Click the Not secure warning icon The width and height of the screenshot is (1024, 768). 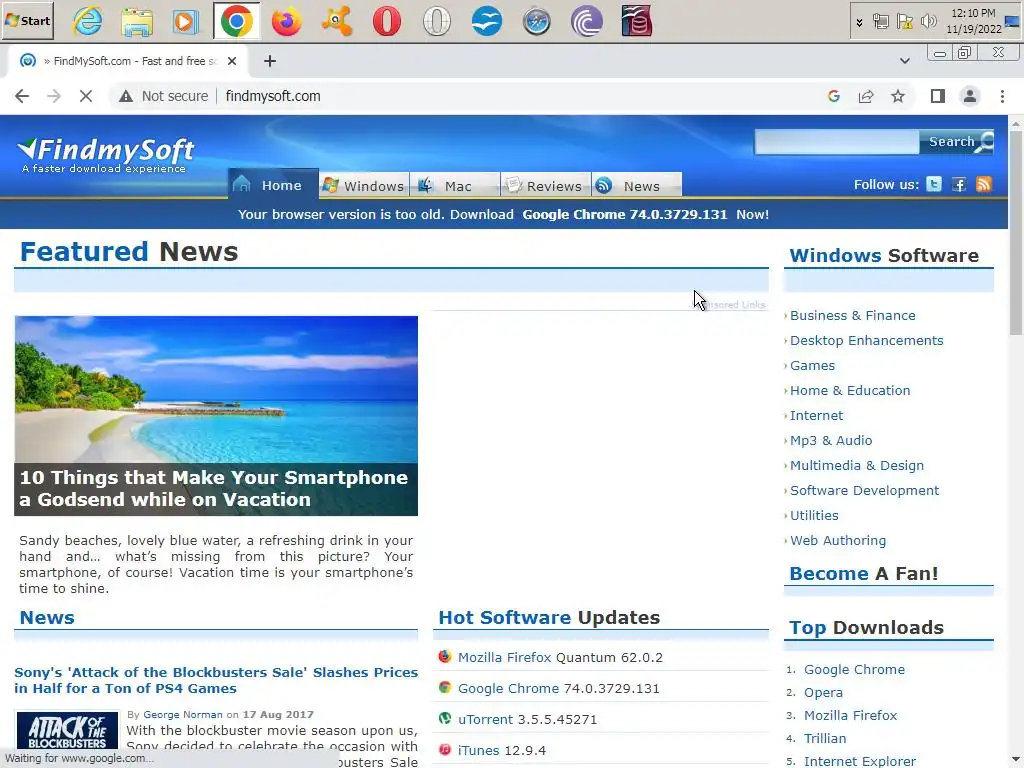(125, 96)
